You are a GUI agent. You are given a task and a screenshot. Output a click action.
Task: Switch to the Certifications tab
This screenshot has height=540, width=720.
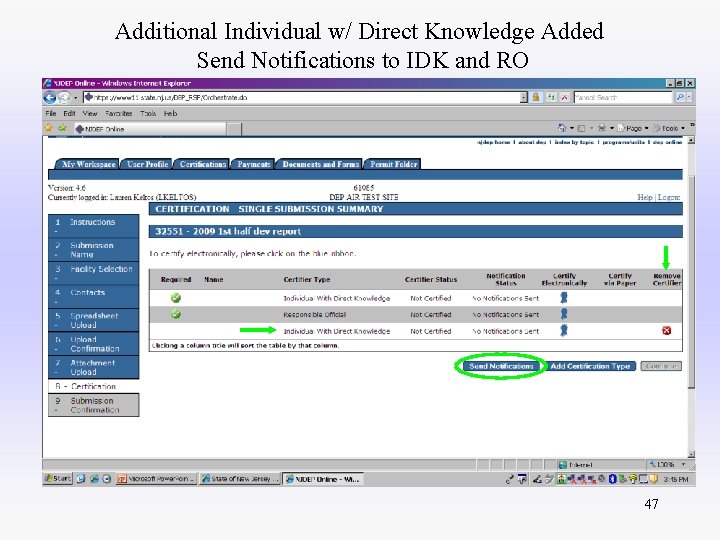pos(202,164)
